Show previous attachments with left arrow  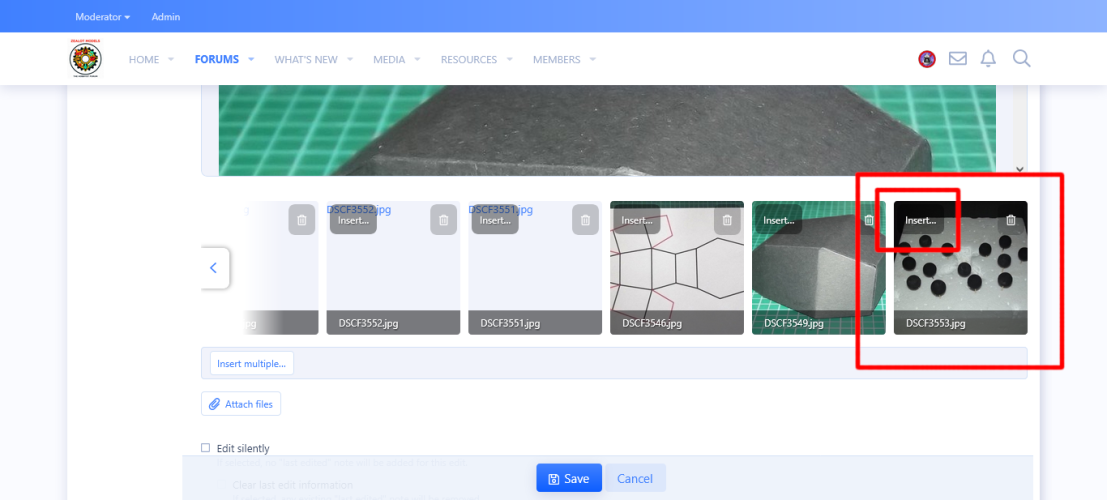(214, 268)
